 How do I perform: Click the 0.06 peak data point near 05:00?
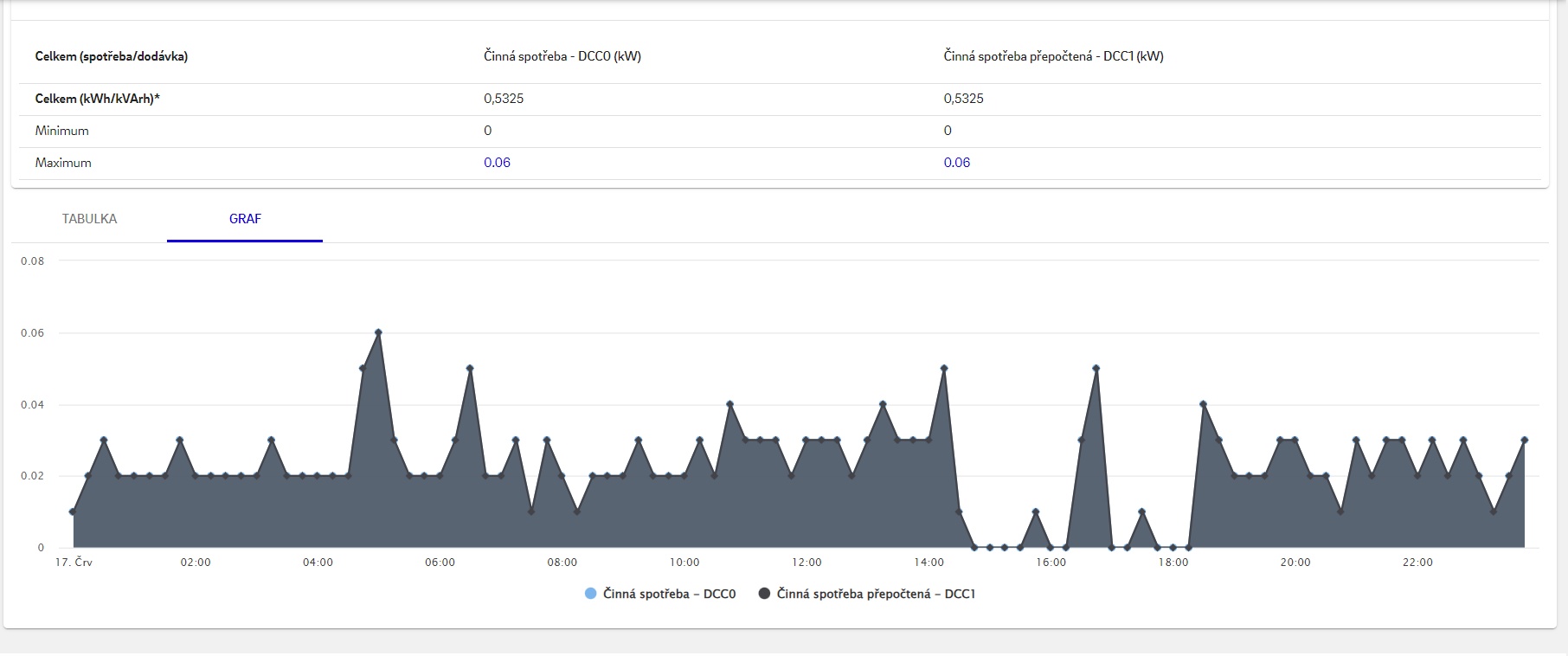coord(378,332)
